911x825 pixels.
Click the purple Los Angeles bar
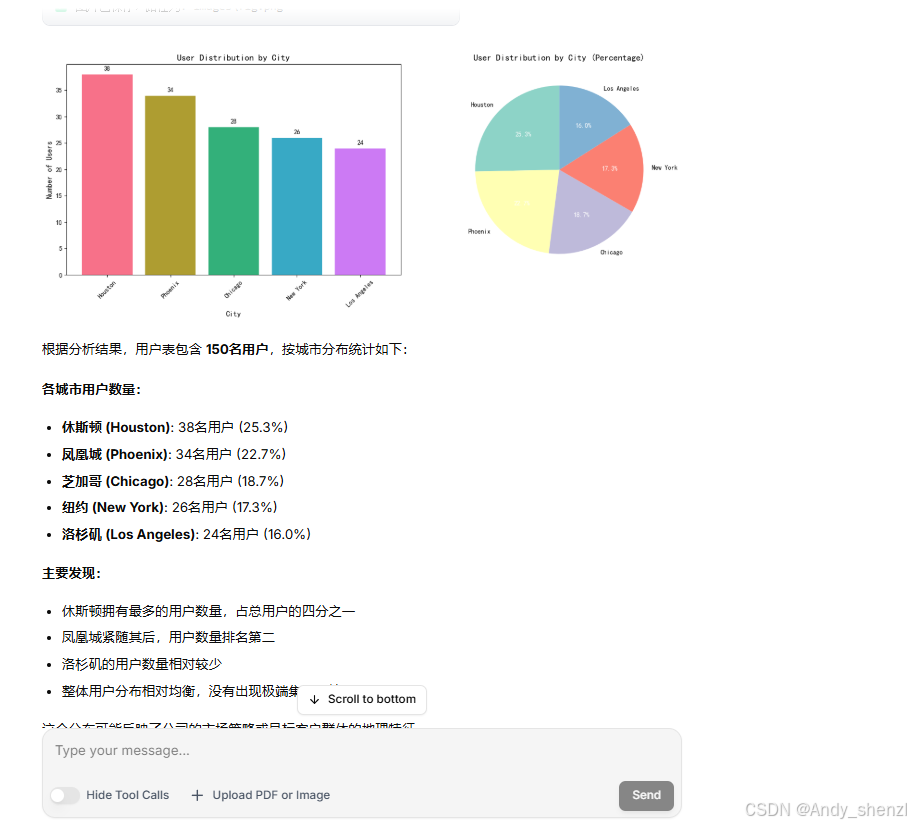tap(359, 210)
